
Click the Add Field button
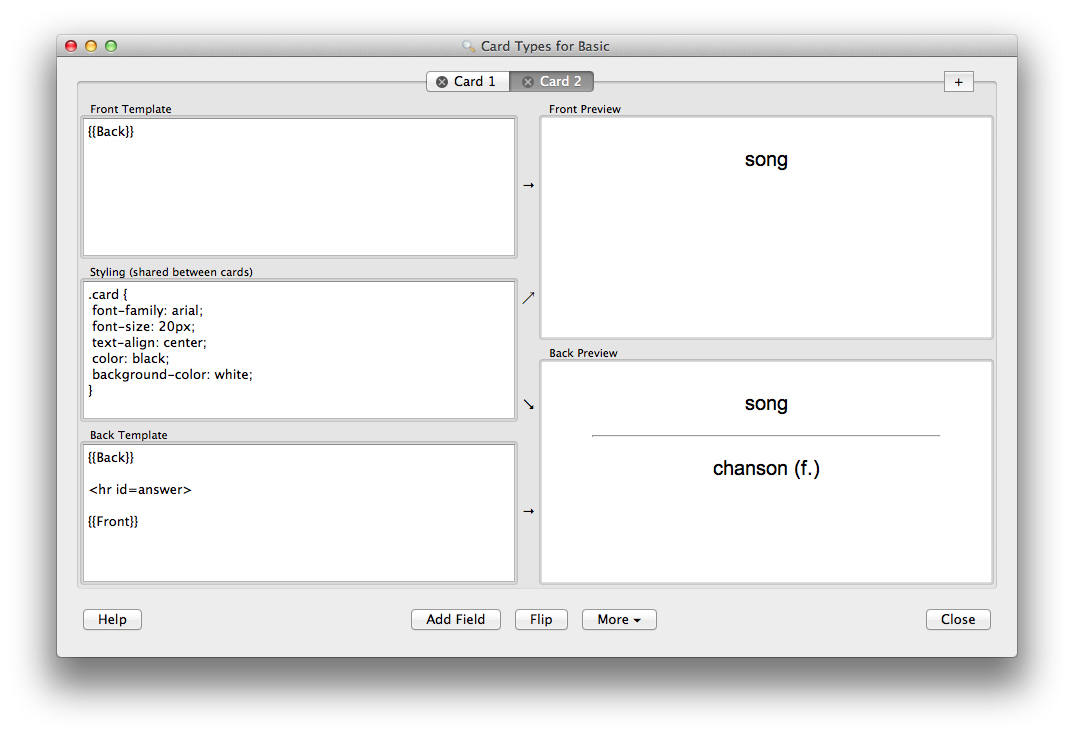455,620
